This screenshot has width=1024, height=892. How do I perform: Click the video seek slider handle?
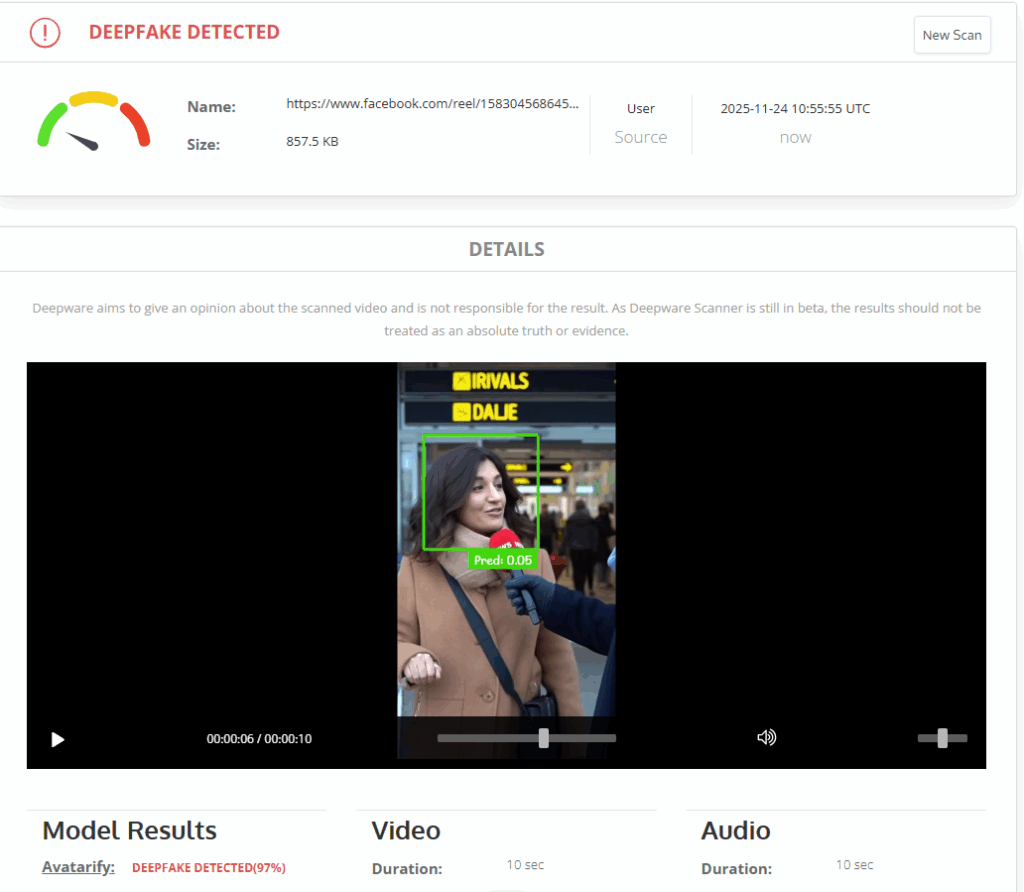point(544,738)
